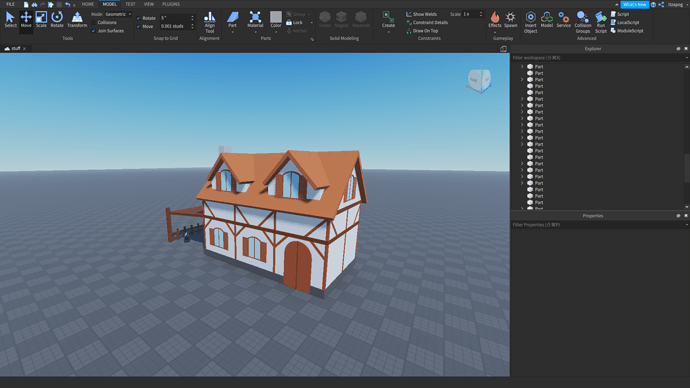The image size is (690, 388).
Task: Open the Part insert dropdown arrow
Action: [x=232, y=32]
